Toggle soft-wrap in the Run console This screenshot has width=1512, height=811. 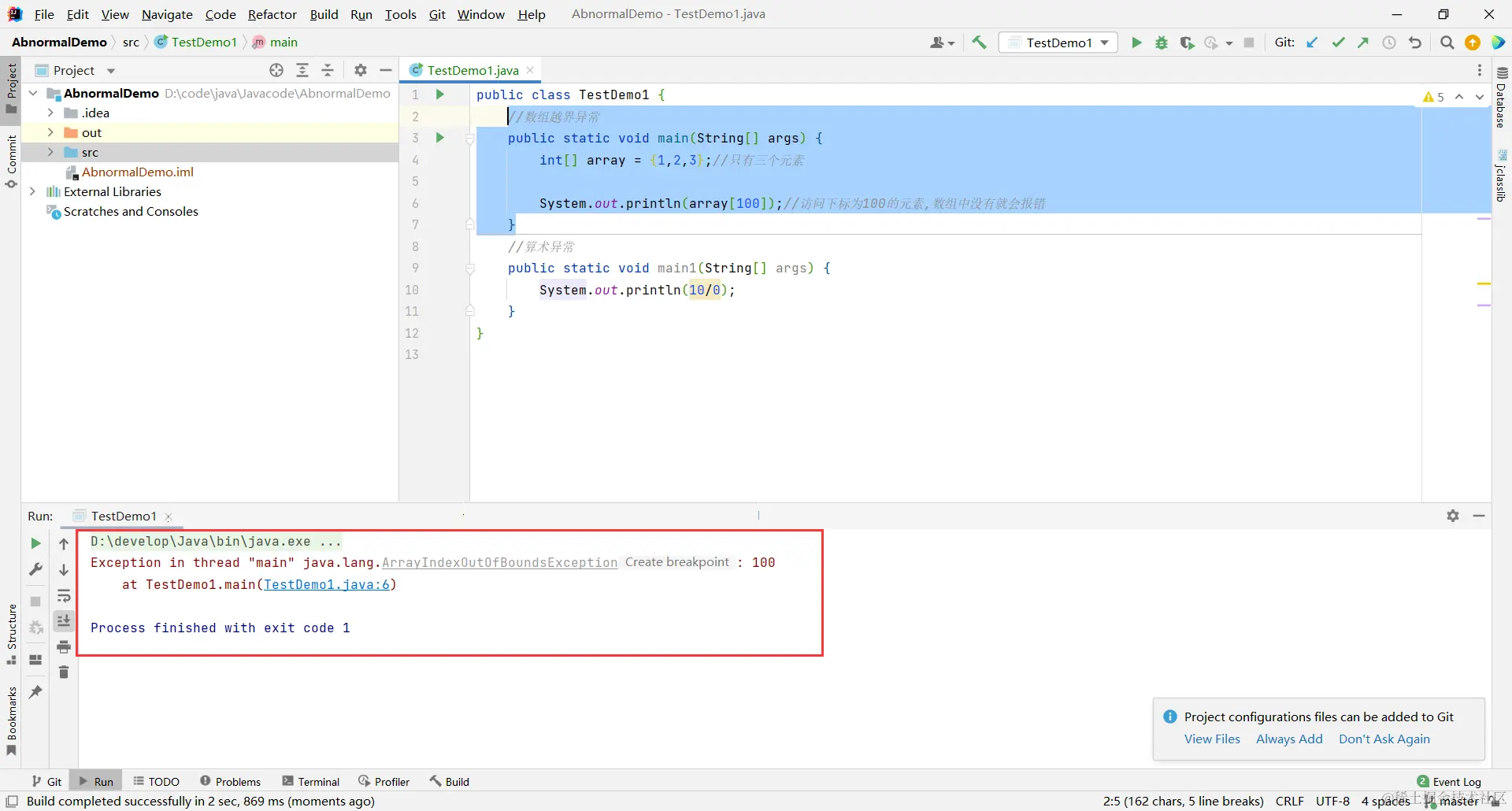pyautogui.click(x=64, y=596)
